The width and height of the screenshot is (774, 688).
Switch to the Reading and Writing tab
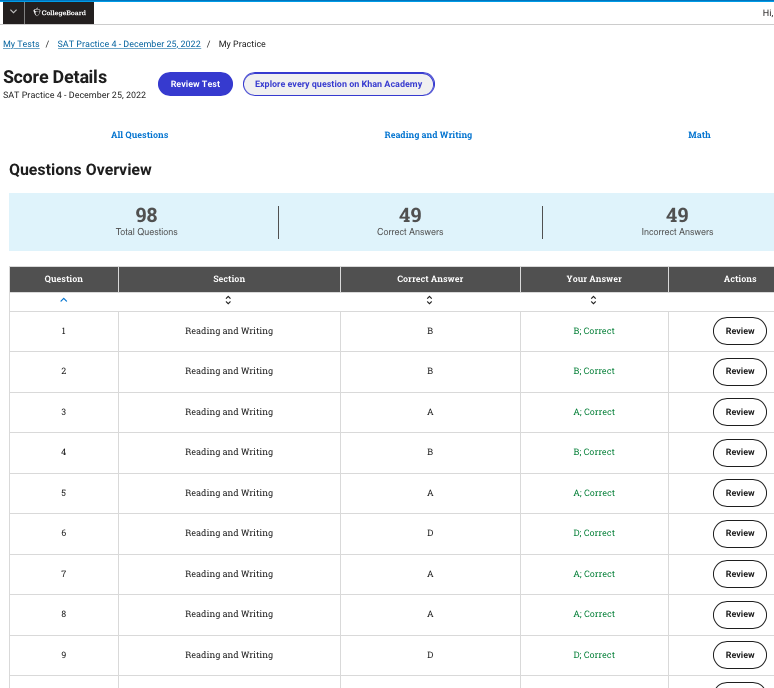click(428, 135)
